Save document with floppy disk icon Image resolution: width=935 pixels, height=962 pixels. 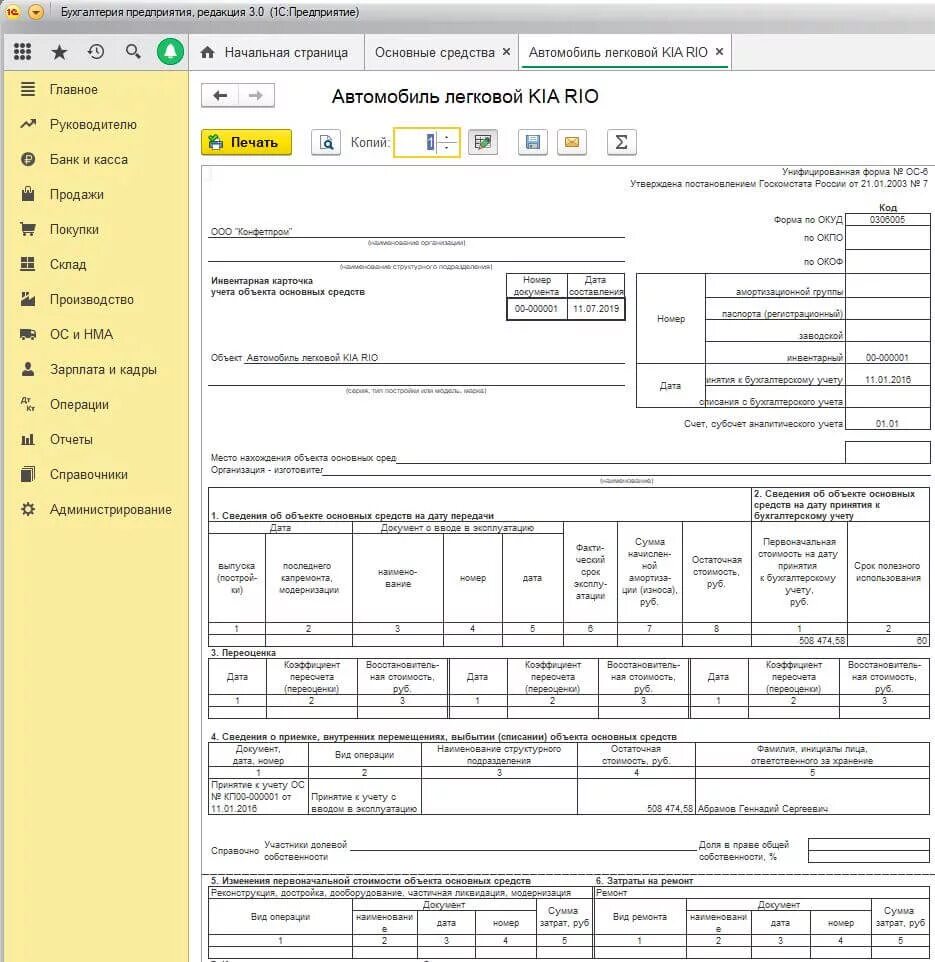[x=533, y=142]
